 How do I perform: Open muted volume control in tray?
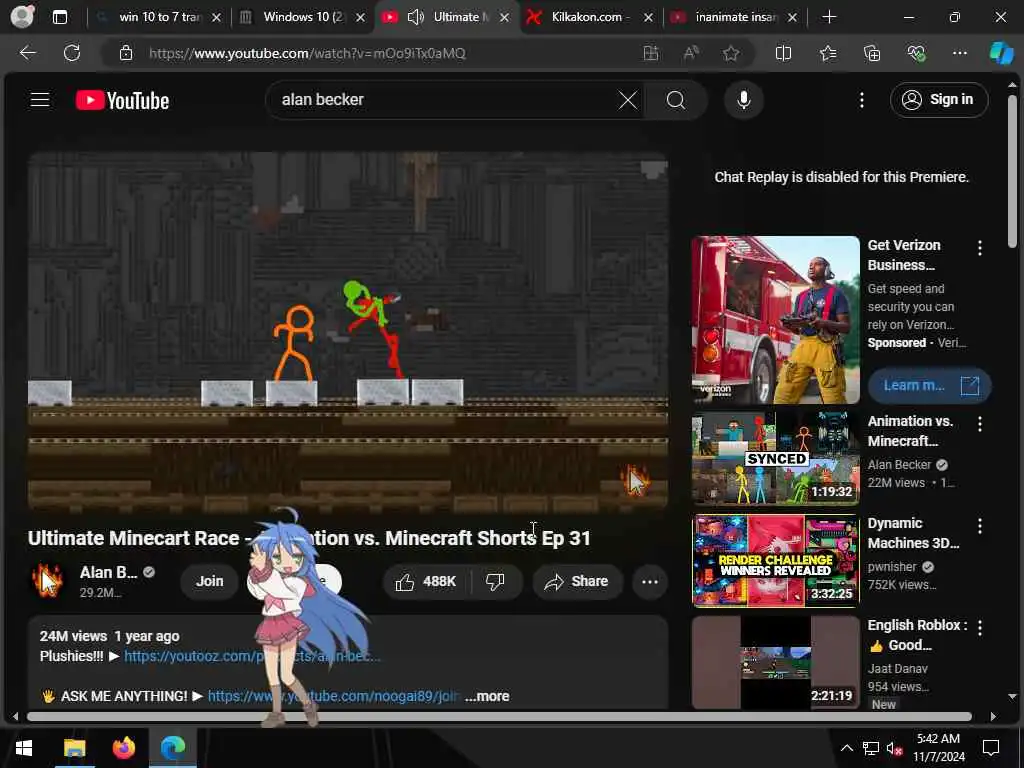(895, 748)
